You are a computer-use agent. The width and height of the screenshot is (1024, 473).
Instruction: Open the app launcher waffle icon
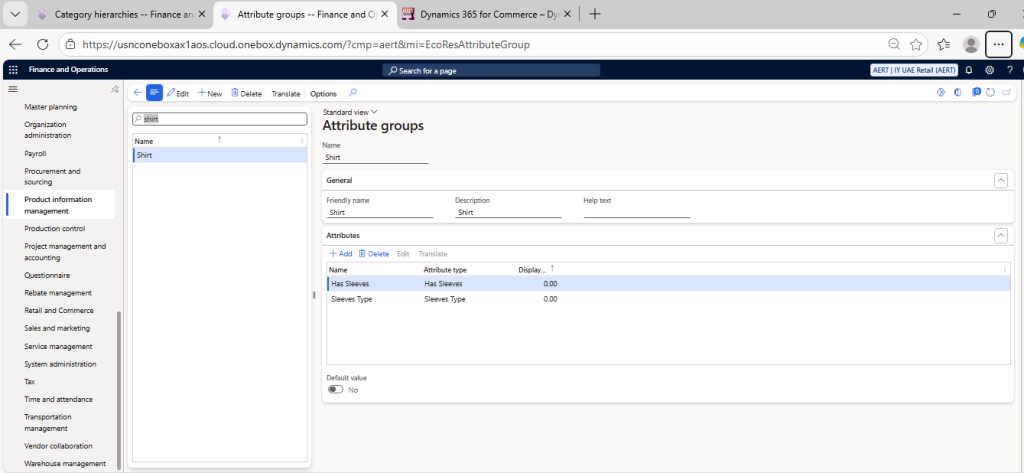(13, 70)
